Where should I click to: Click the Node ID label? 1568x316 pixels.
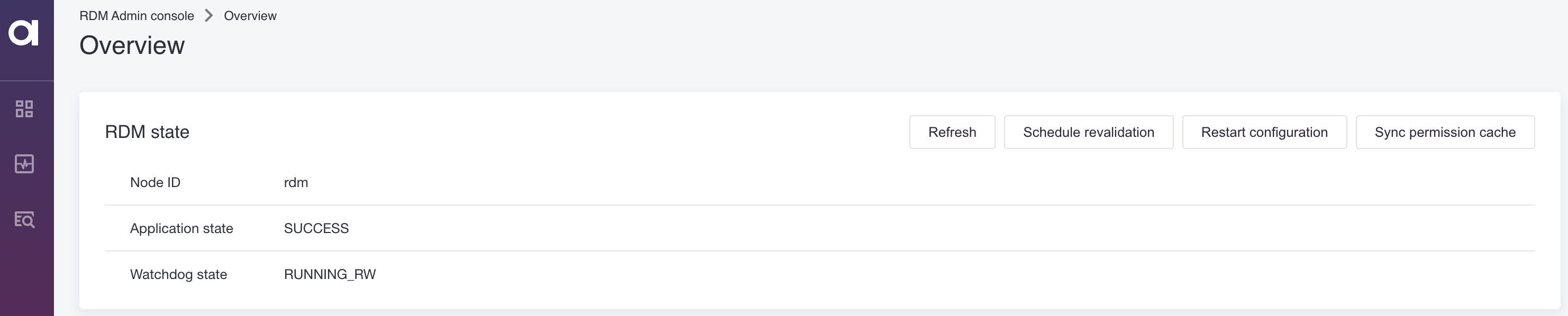[155, 182]
